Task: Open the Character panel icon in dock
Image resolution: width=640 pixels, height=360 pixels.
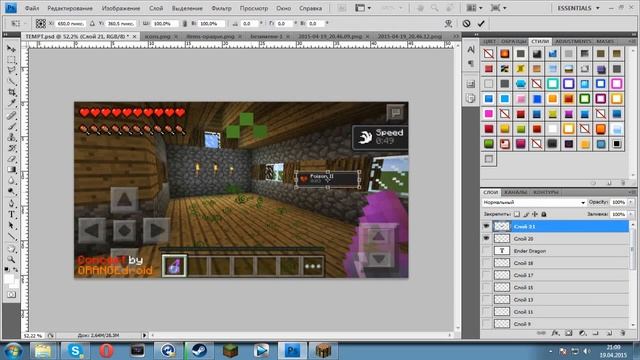Action: tap(471, 49)
